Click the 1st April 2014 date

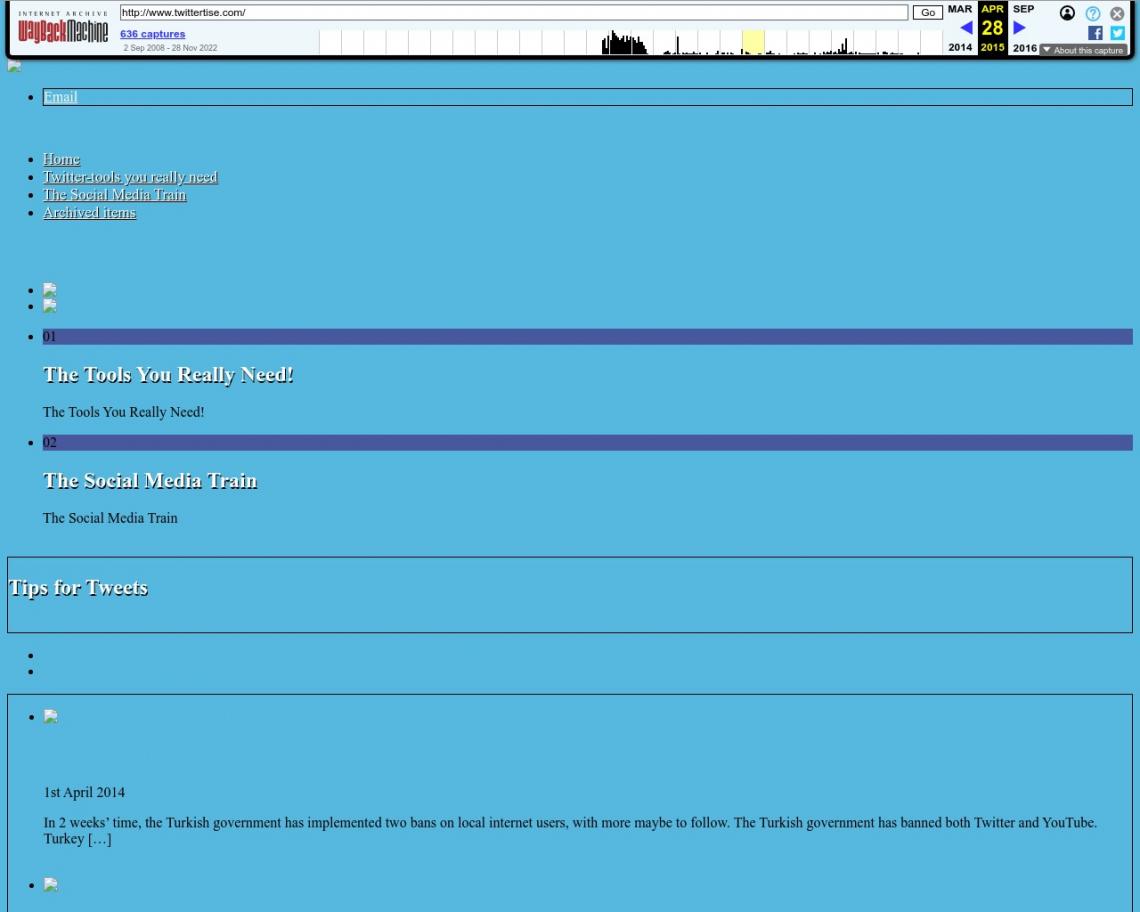point(84,792)
